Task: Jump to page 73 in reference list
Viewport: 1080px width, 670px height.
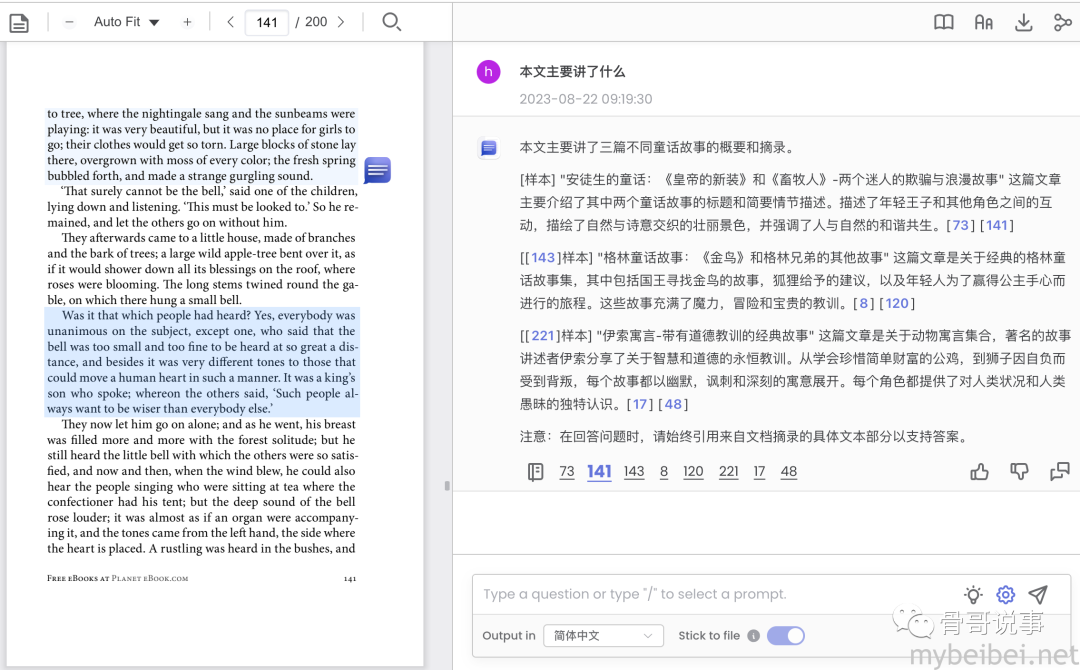Action: coord(567,472)
